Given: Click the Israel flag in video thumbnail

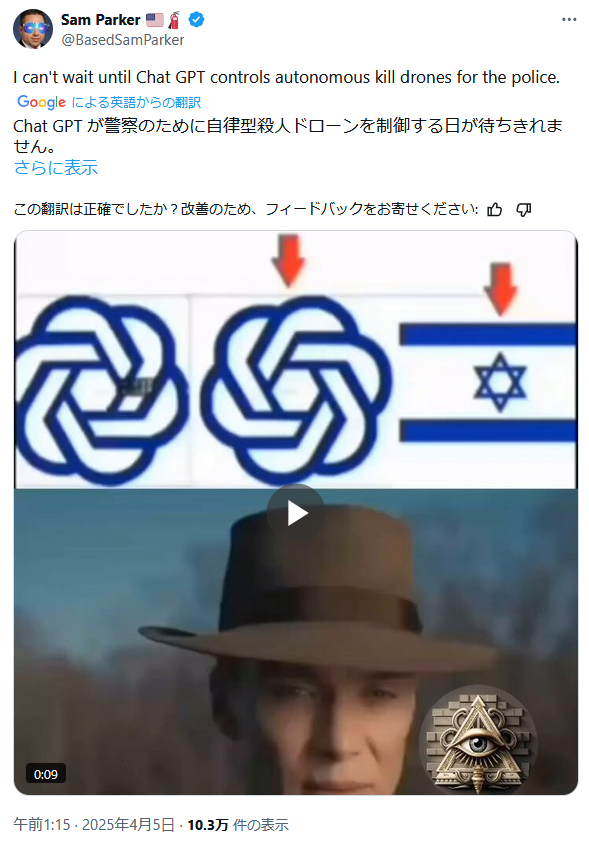Looking at the screenshot, I should click(x=488, y=383).
